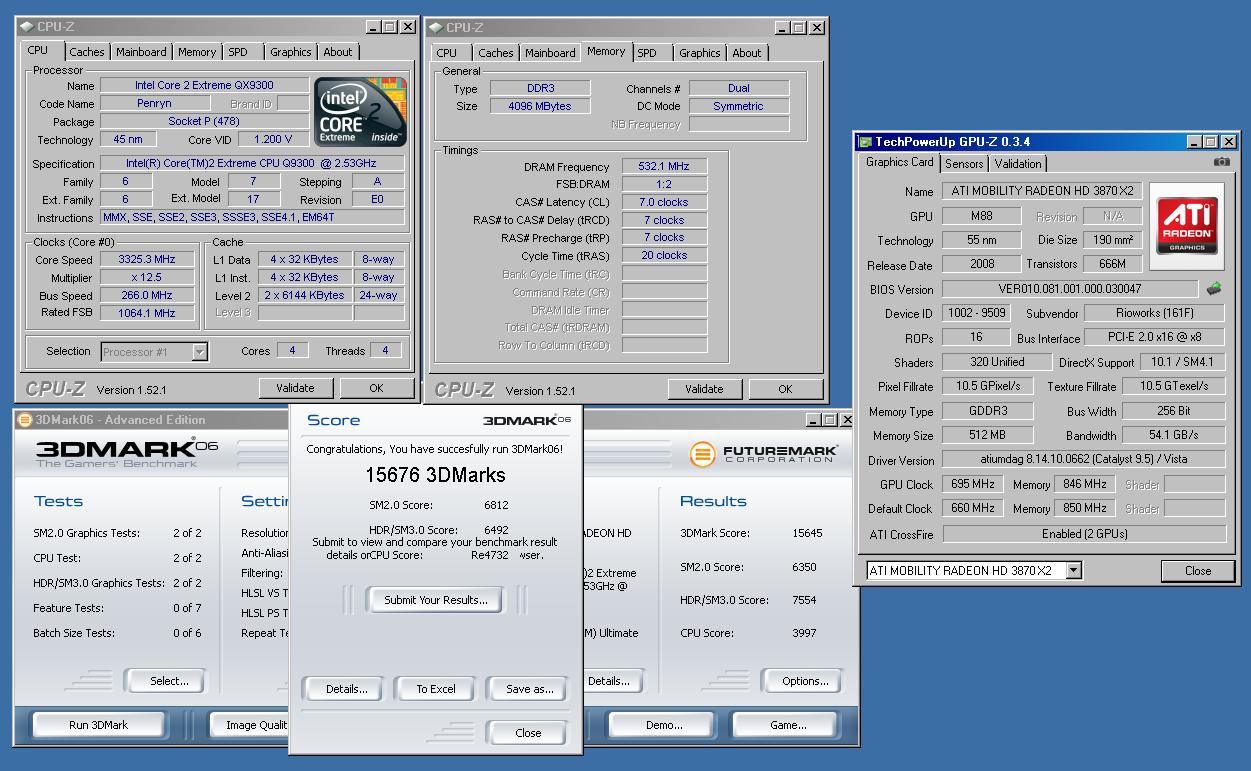Image resolution: width=1251 pixels, height=771 pixels.
Task: Open SPD tab in first CPU-Z window
Action: click(x=238, y=52)
